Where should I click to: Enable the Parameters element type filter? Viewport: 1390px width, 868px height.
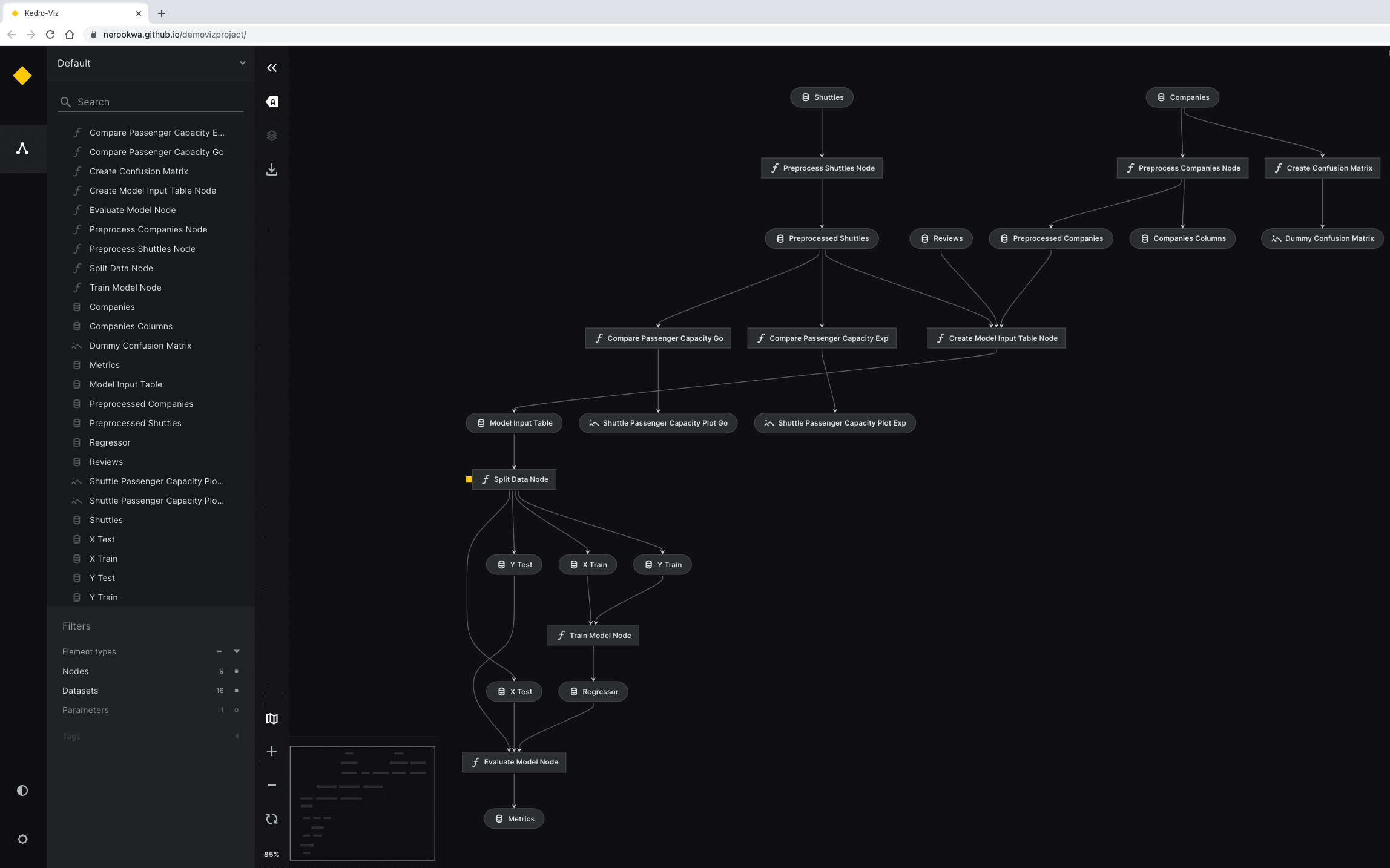pos(236,710)
